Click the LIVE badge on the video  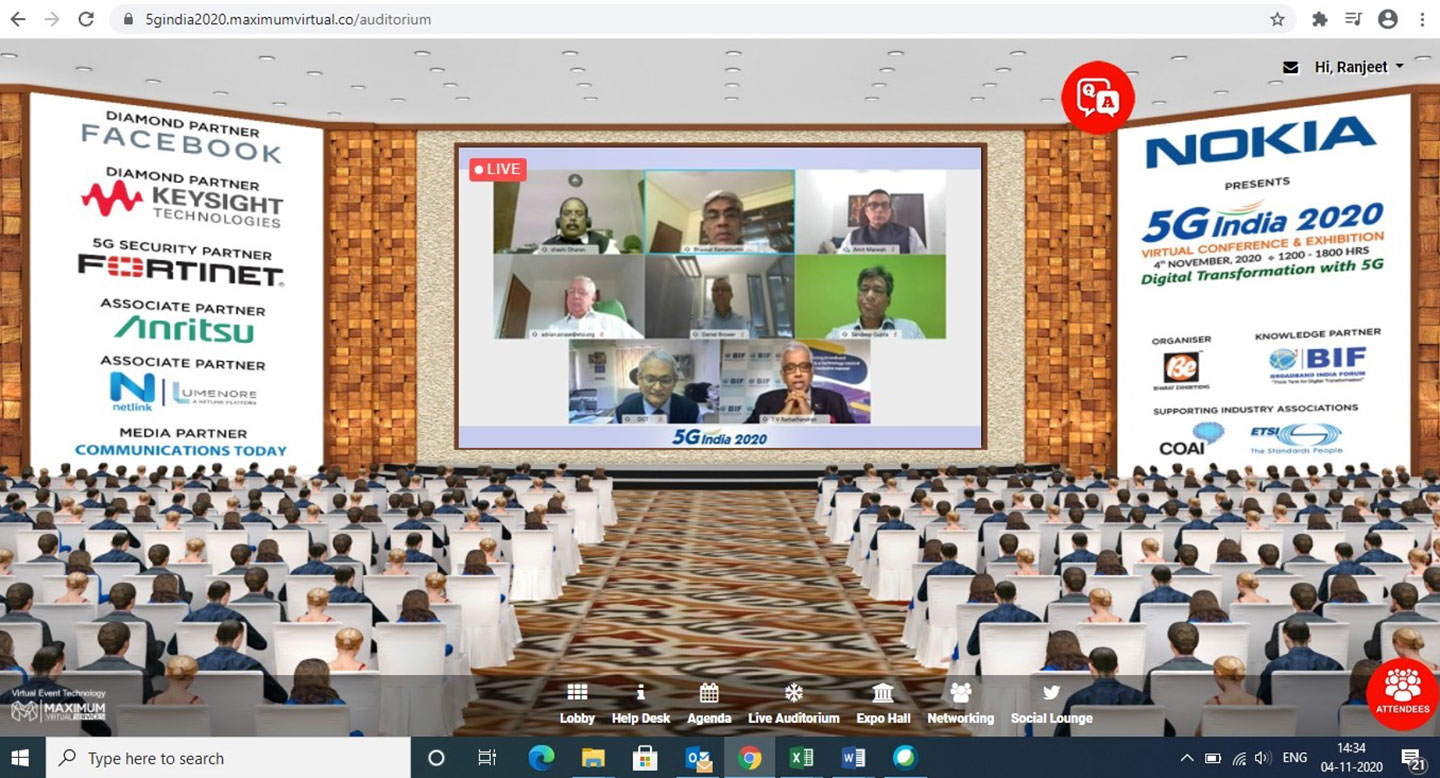coord(497,169)
